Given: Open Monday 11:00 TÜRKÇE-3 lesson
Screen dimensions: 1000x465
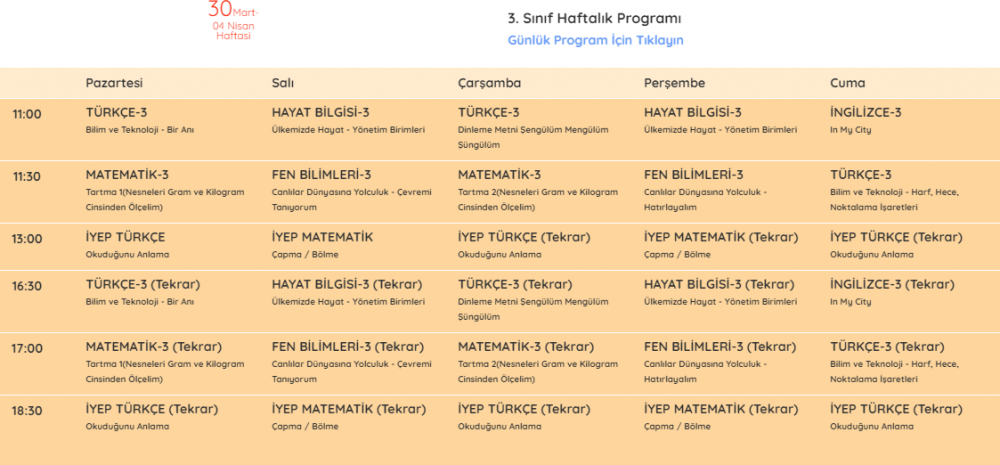Looking at the screenshot, I should [x=117, y=113].
